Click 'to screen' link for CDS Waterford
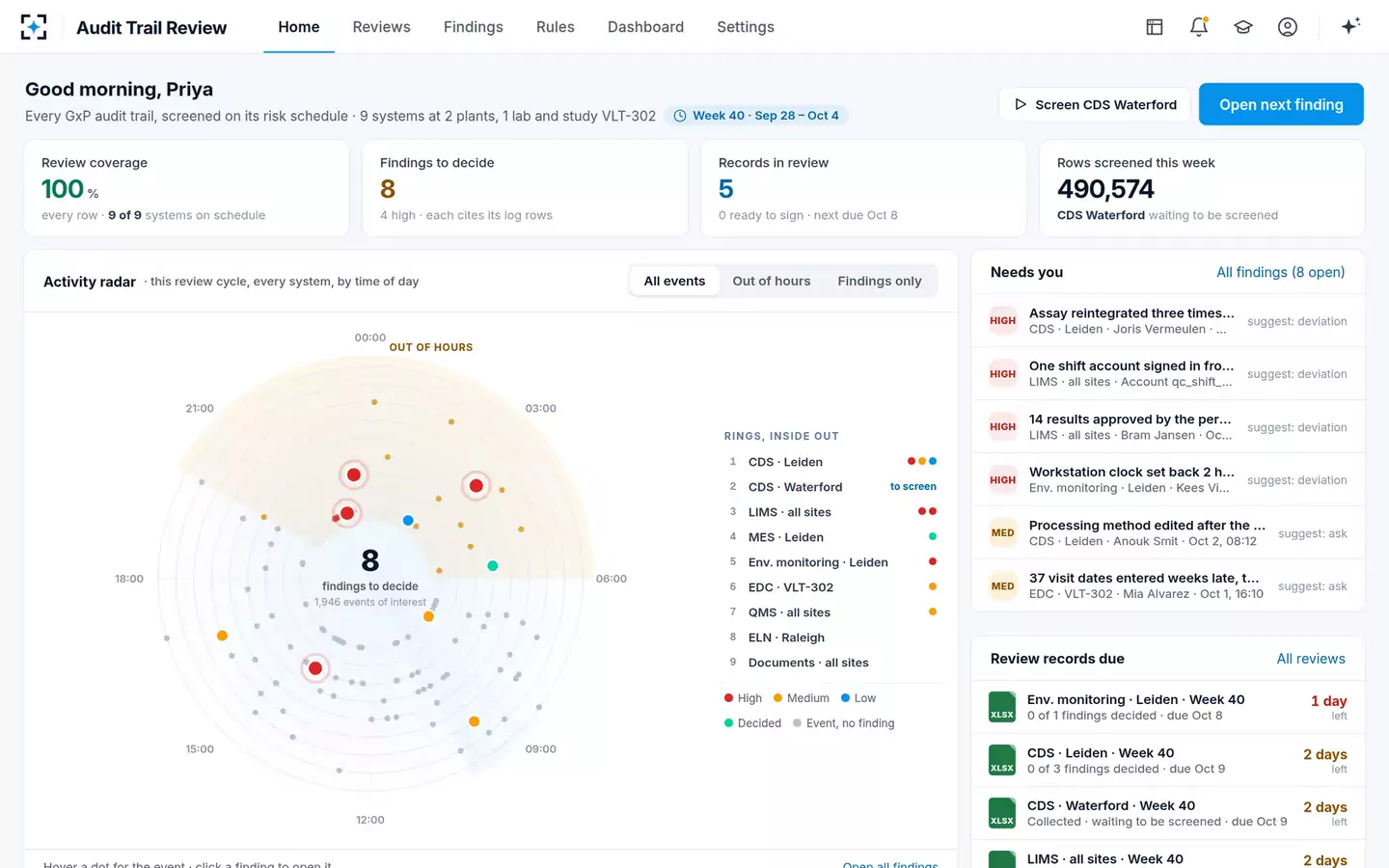This screenshot has height=868, width=1389. [x=912, y=487]
